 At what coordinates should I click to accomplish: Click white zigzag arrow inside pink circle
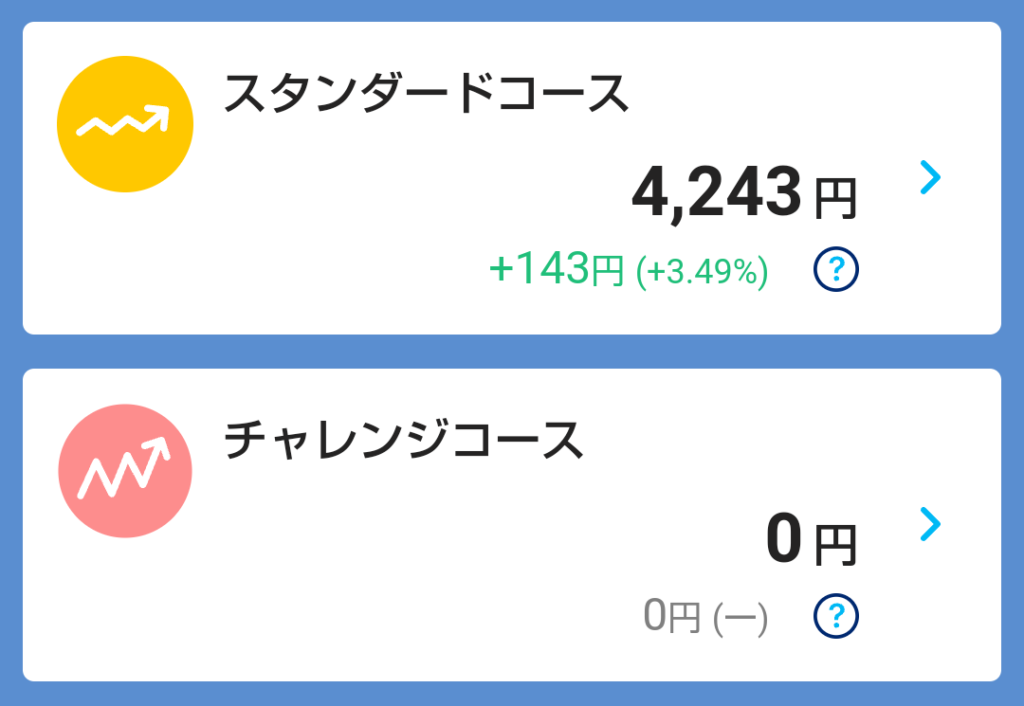(123, 468)
